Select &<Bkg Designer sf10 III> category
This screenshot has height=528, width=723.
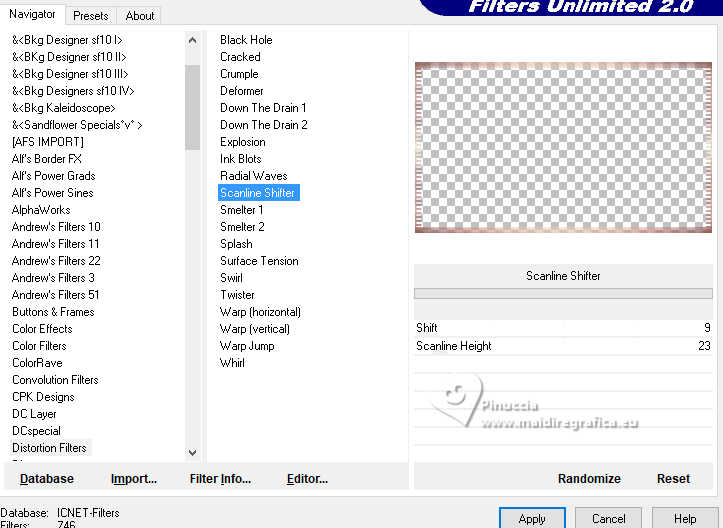[70, 74]
